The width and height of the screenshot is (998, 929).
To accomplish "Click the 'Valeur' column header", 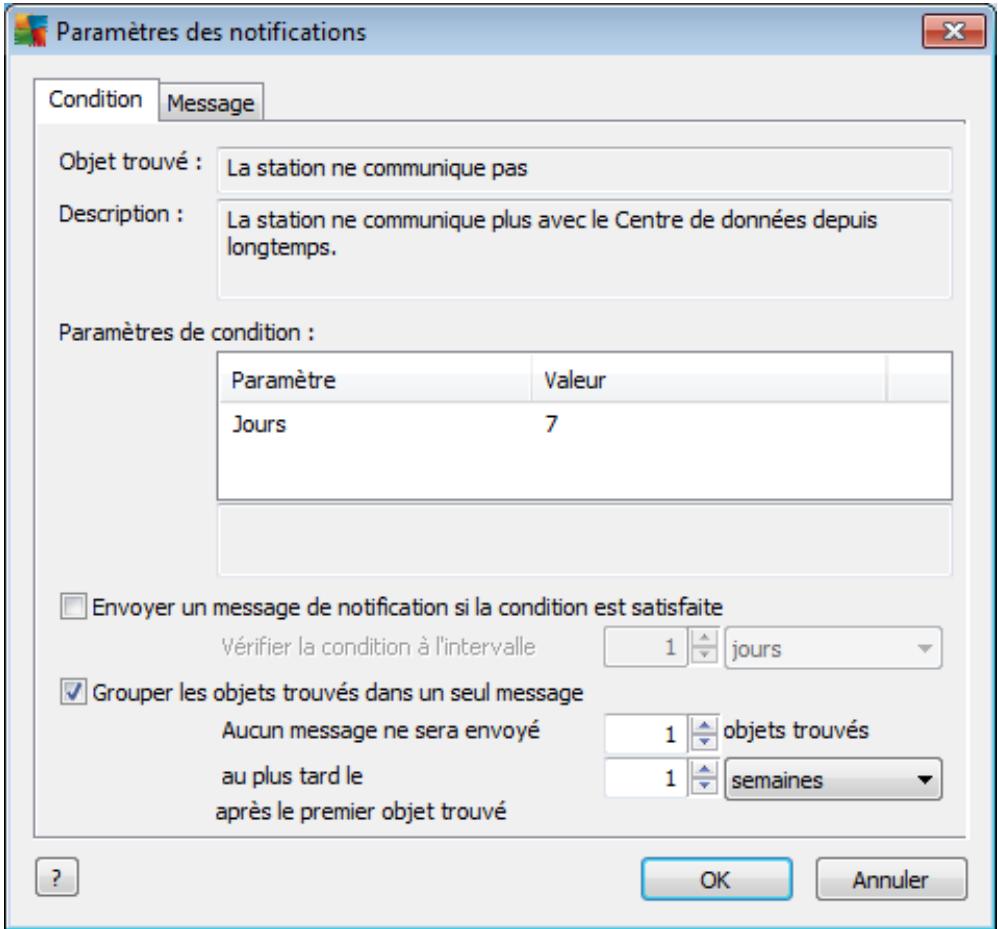I will pyautogui.click(x=708, y=380).
